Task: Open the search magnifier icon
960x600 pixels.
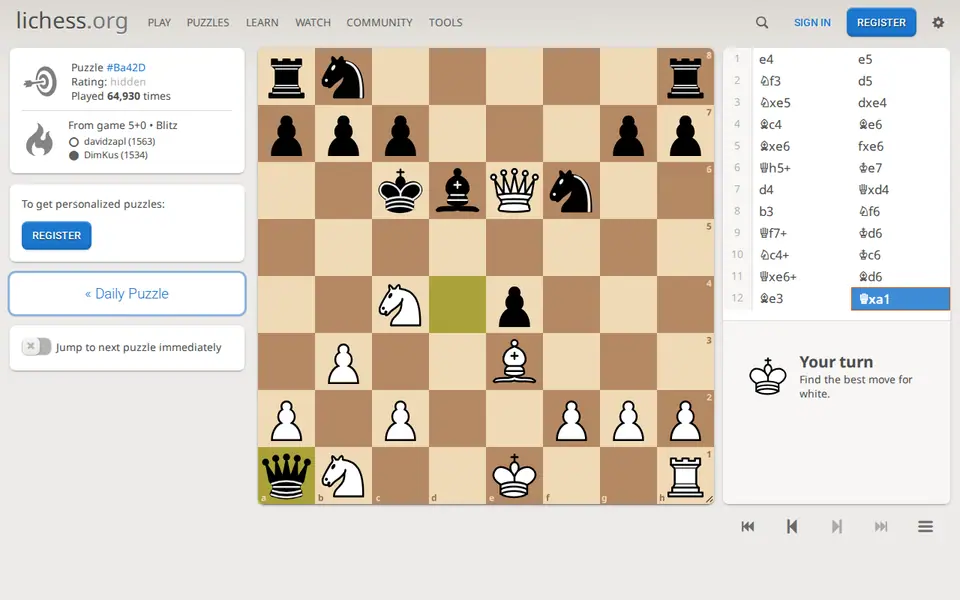Action: pyautogui.click(x=762, y=23)
